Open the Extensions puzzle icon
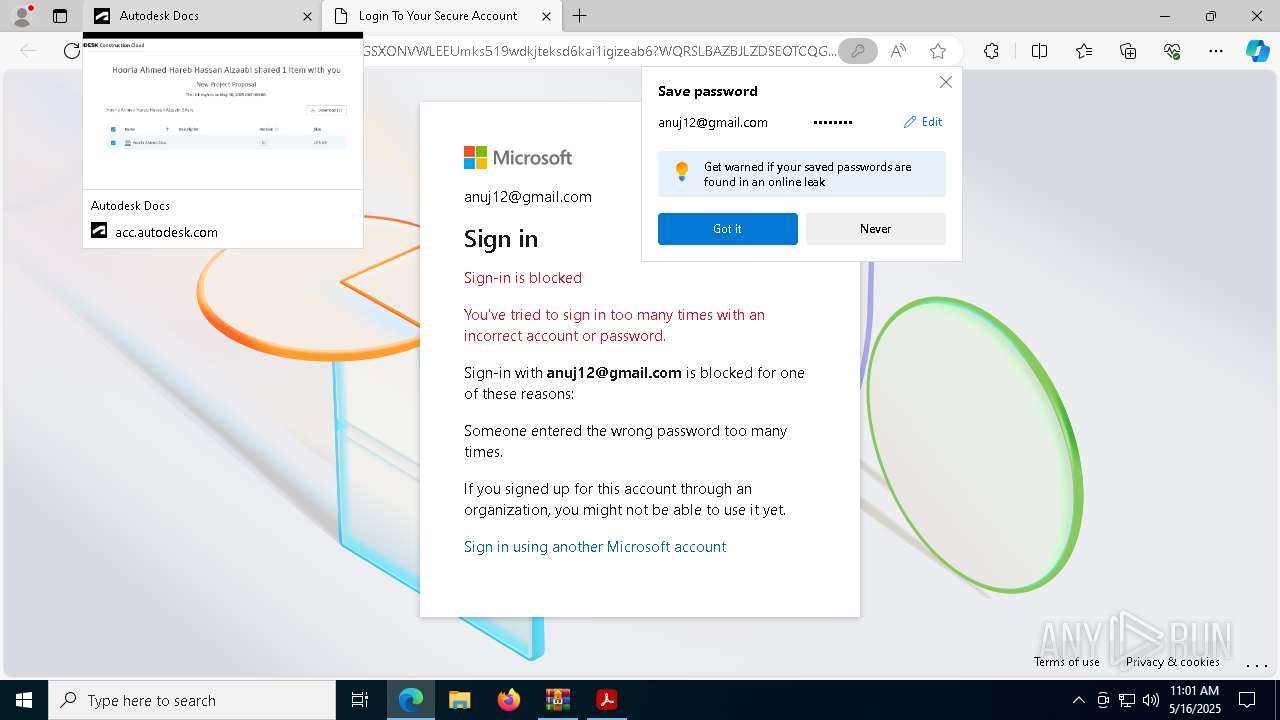 [x=991, y=51]
